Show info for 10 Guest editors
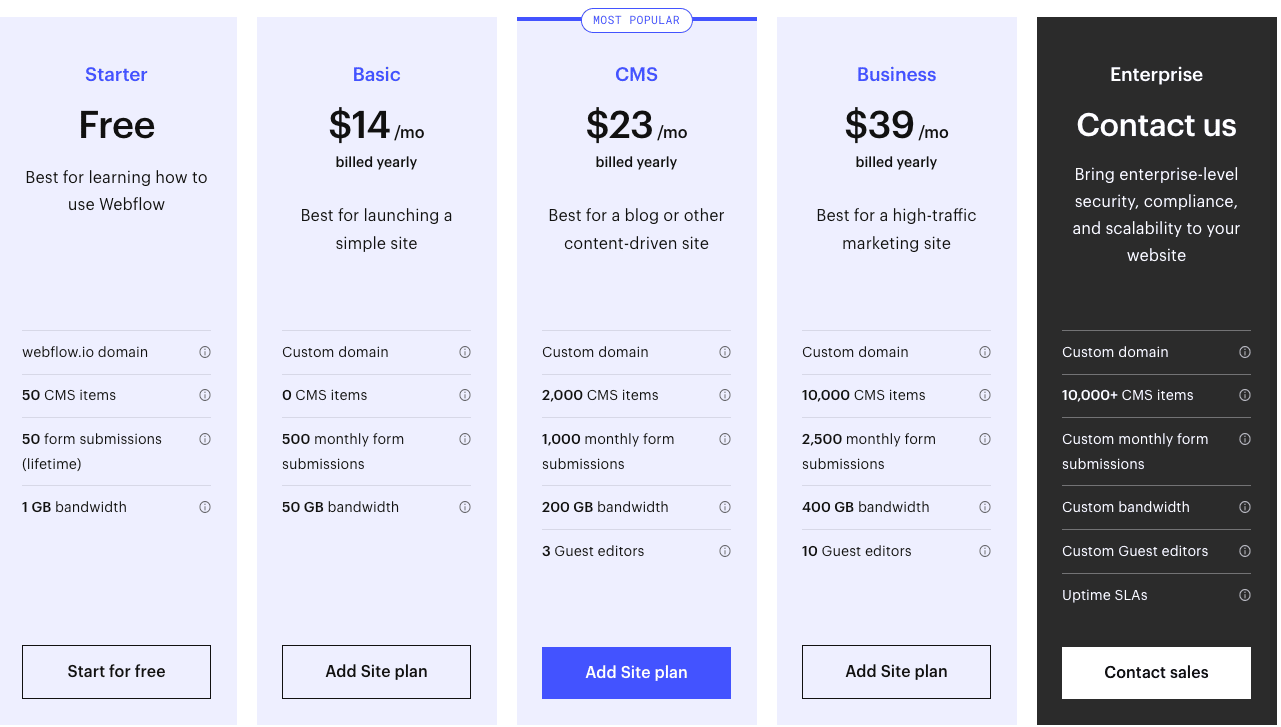This screenshot has height=727, width=1281. pyautogui.click(x=985, y=551)
